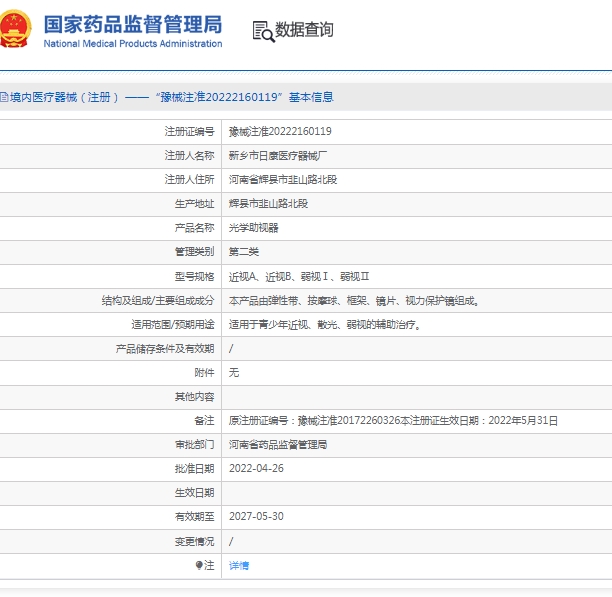Click the document icon before 境内医疗器械
The image size is (612, 597).
click(4, 97)
